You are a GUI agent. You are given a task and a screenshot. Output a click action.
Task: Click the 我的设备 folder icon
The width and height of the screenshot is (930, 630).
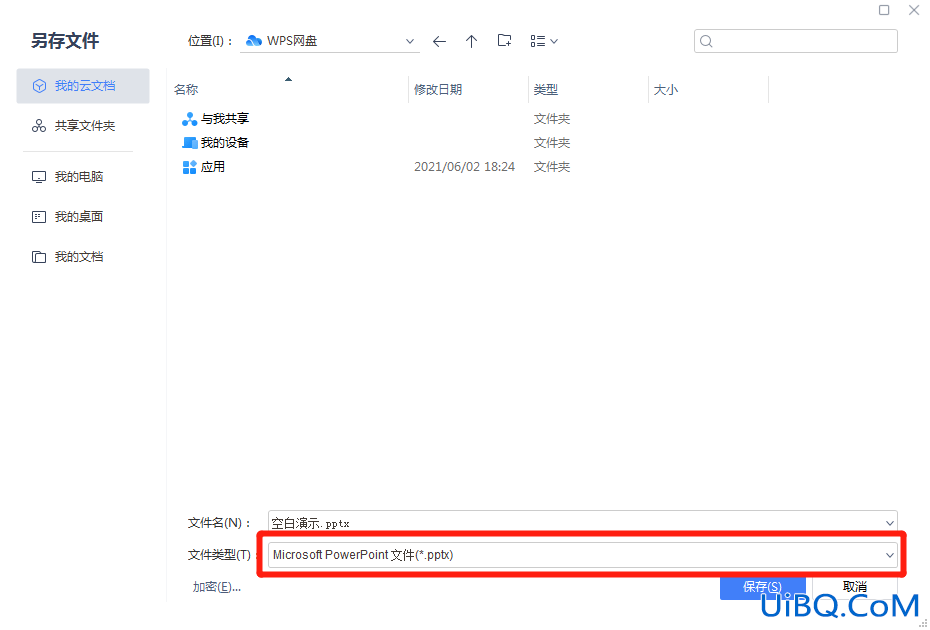190,143
